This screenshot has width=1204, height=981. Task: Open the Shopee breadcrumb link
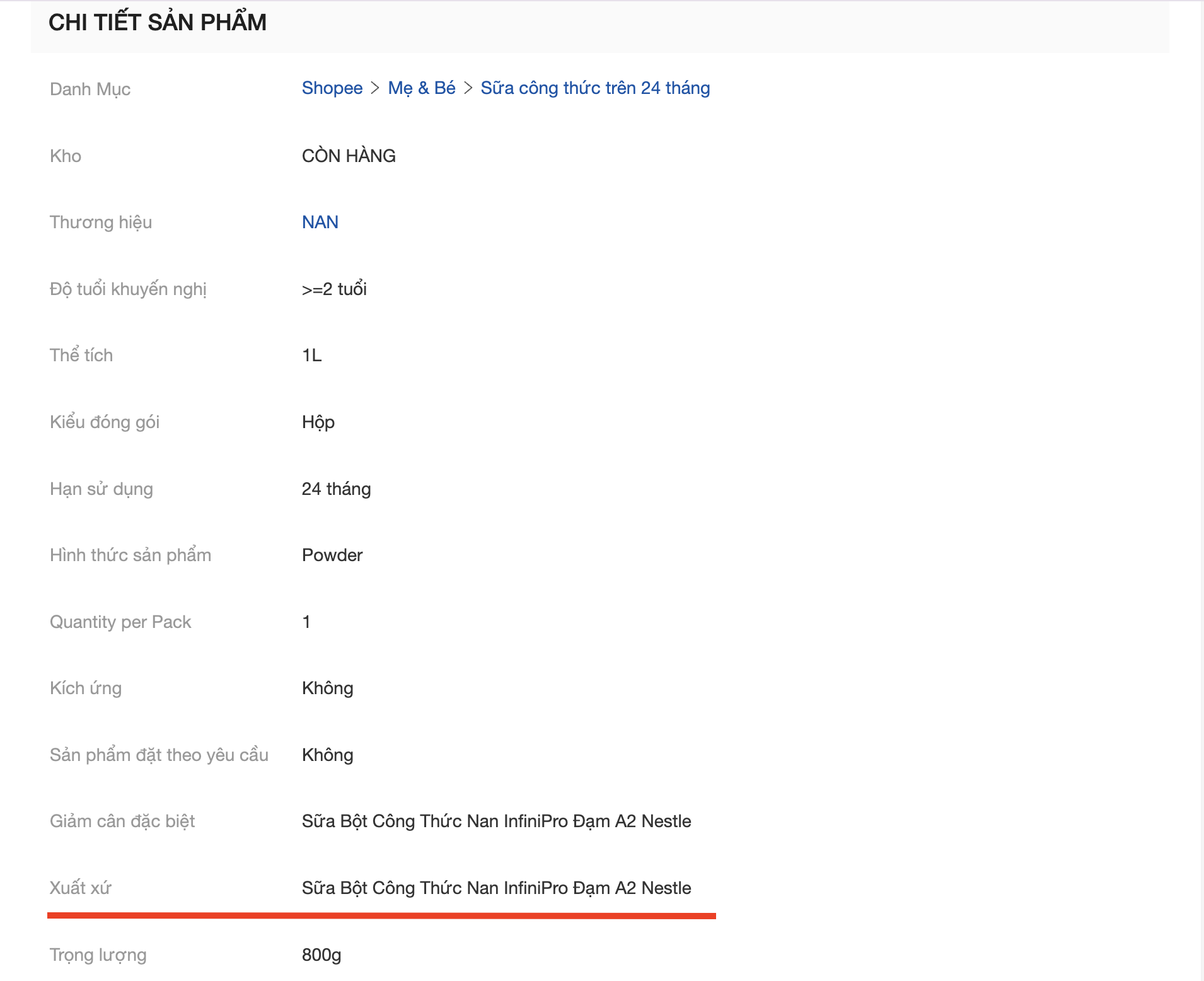pos(332,88)
